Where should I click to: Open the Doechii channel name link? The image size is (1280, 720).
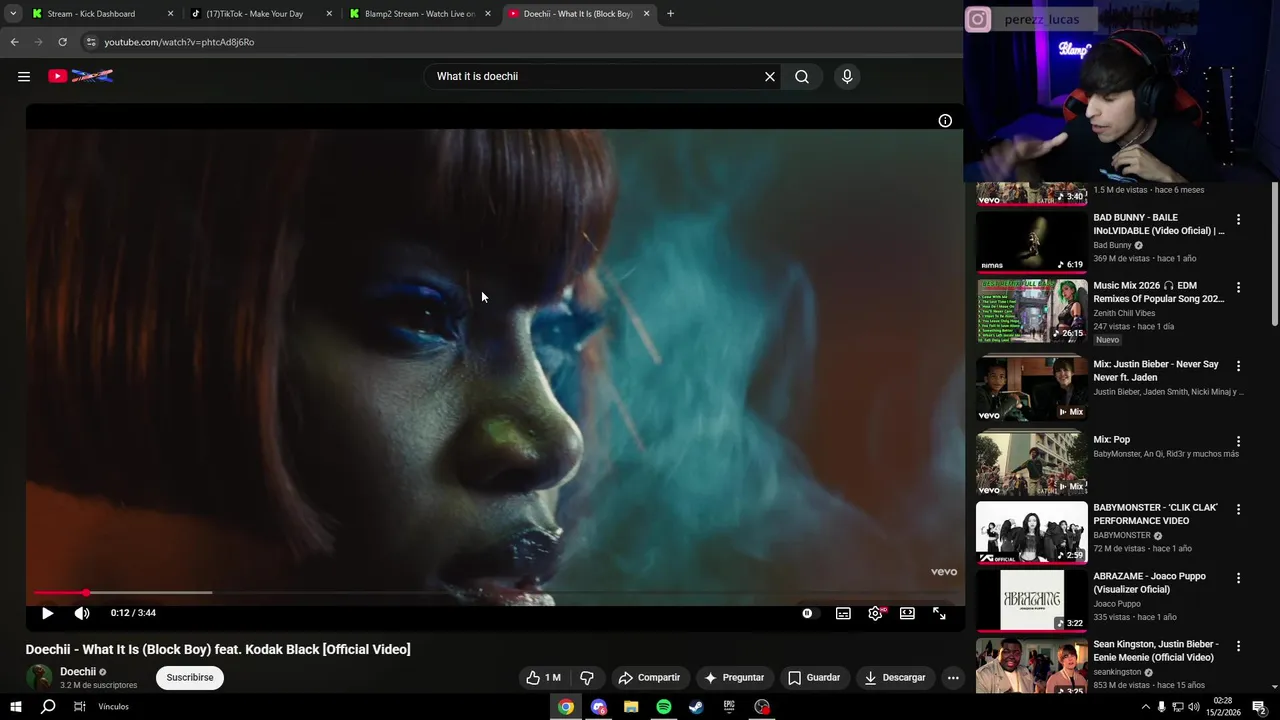tap(78, 671)
